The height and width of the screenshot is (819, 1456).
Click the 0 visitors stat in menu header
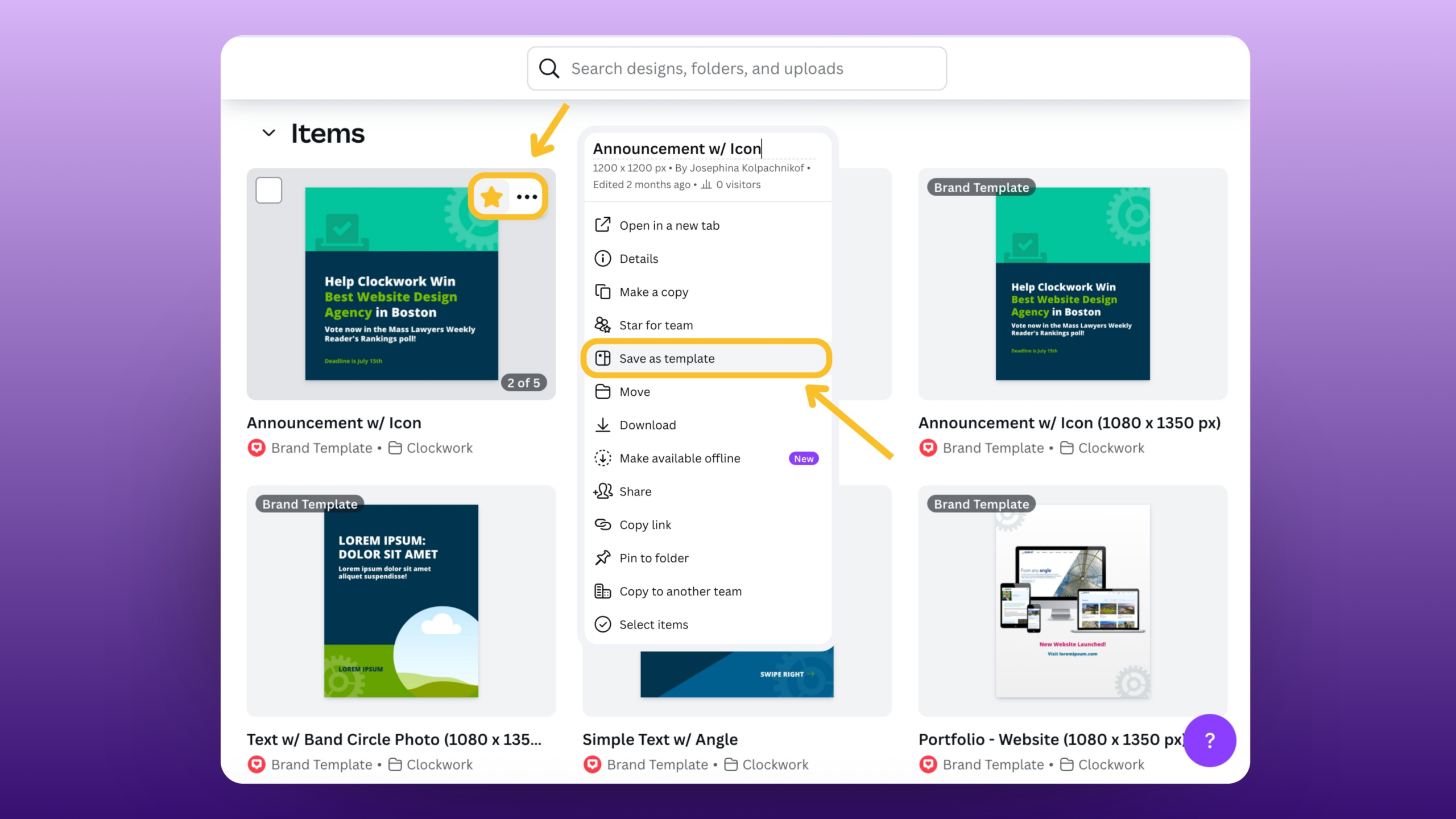click(x=731, y=184)
